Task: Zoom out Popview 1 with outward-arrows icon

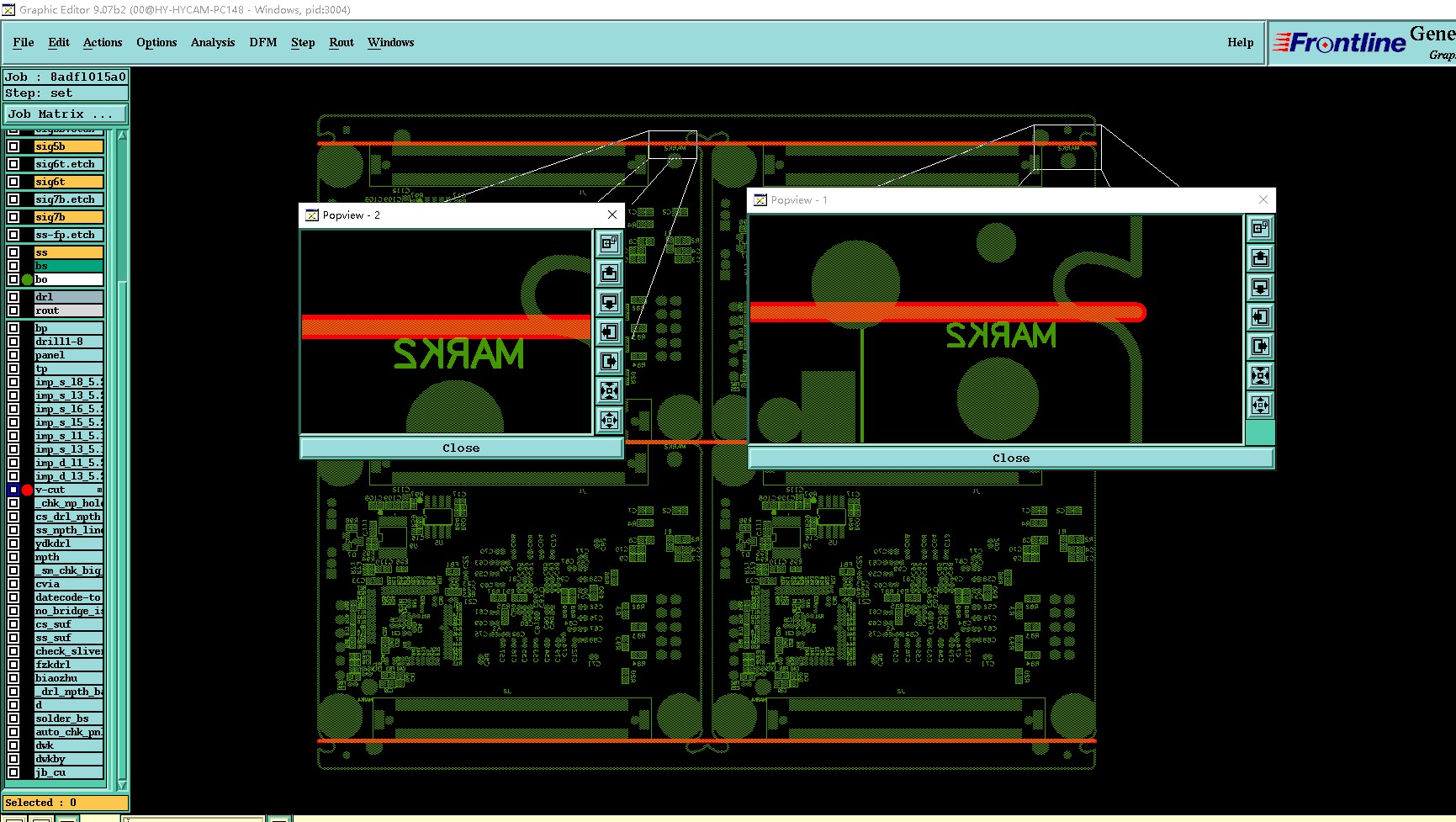Action: coord(1260,405)
